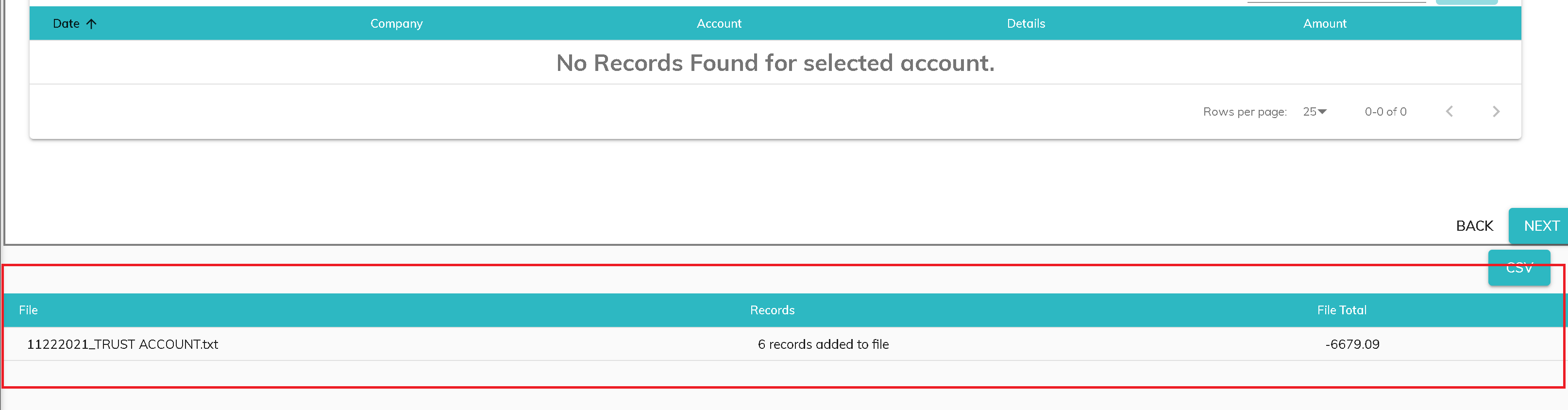Select the Account column header
Image resolution: width=1568 pixels, height=410 pixels.
pos(719,24)
